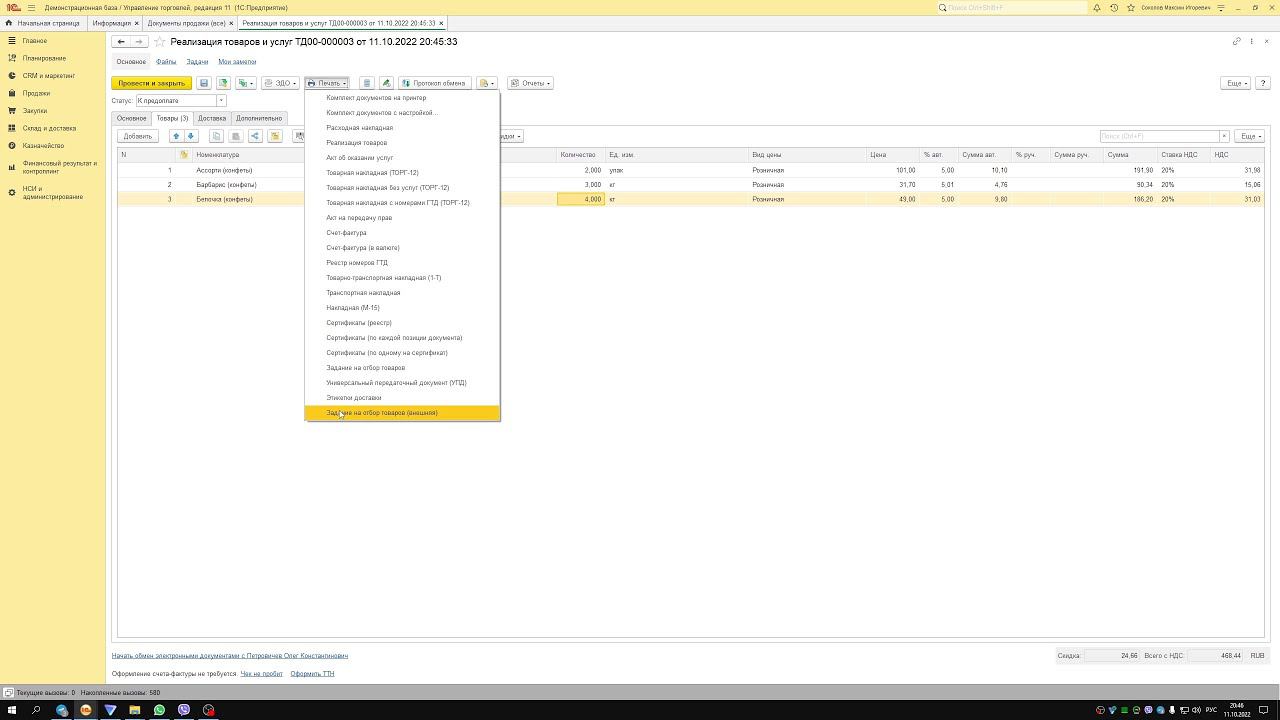Open the table's Еще dropdown
This screenshot has height=720, width=1280.
pyautogui.click(x=1250, y=136)
